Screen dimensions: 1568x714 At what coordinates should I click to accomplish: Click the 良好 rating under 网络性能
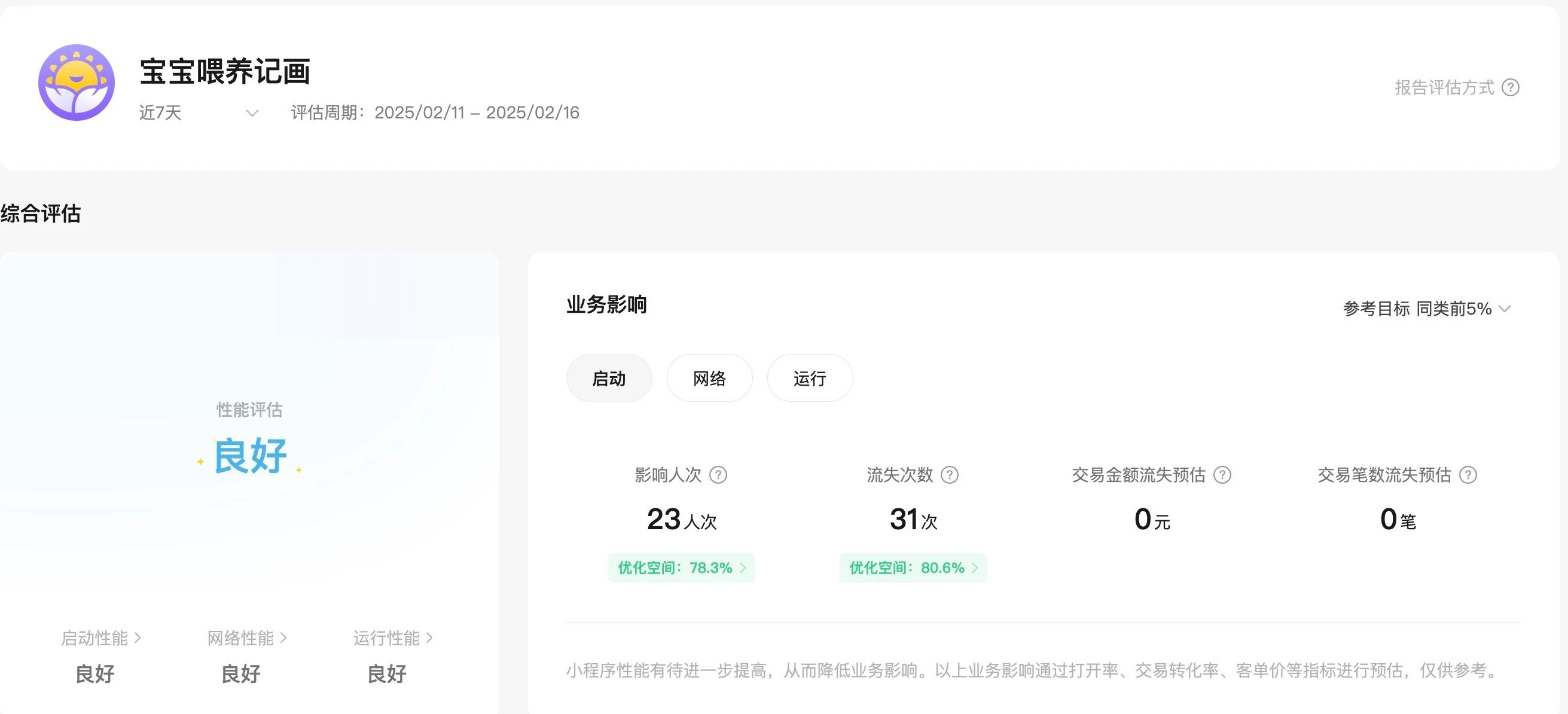point(241,674)
